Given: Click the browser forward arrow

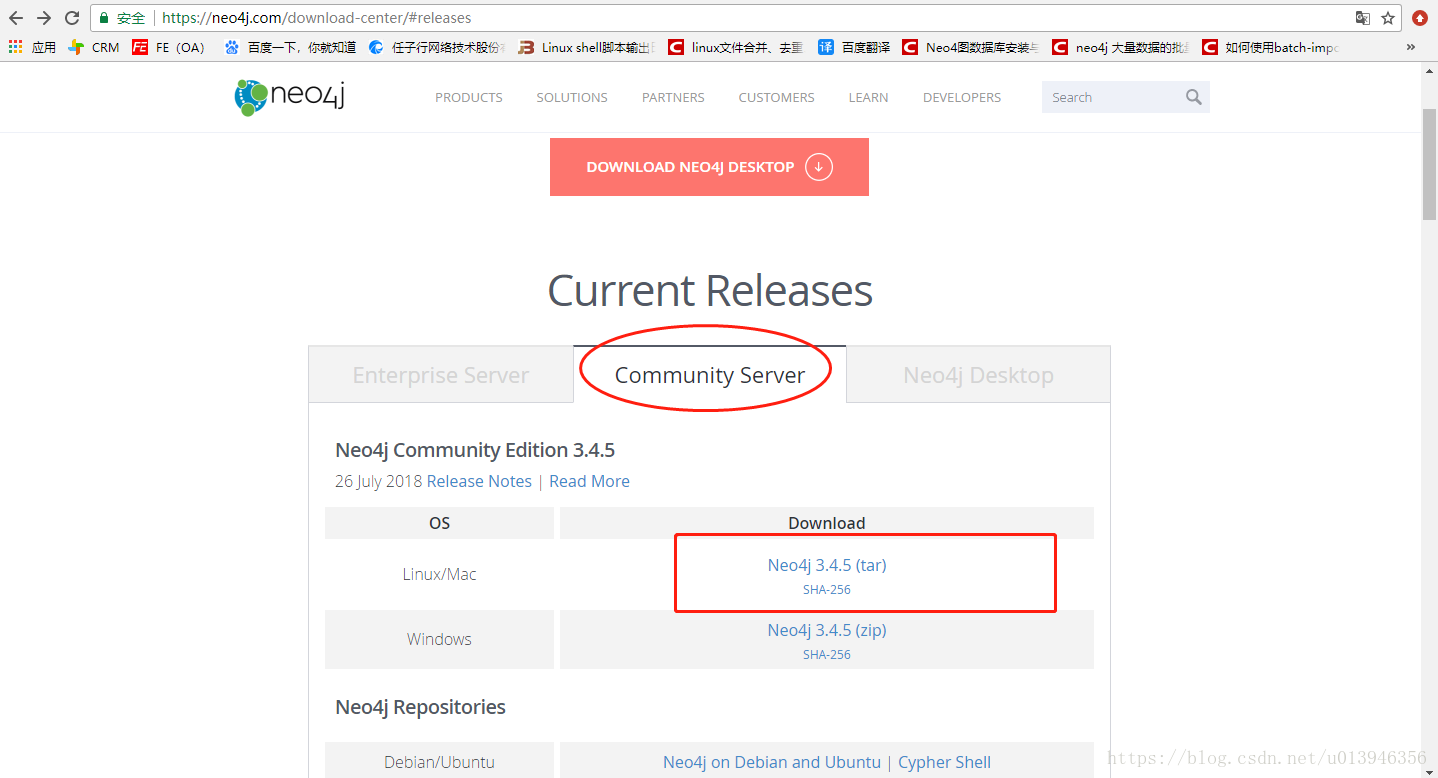Looking at the screenshot, I should (x=44, y=18).
